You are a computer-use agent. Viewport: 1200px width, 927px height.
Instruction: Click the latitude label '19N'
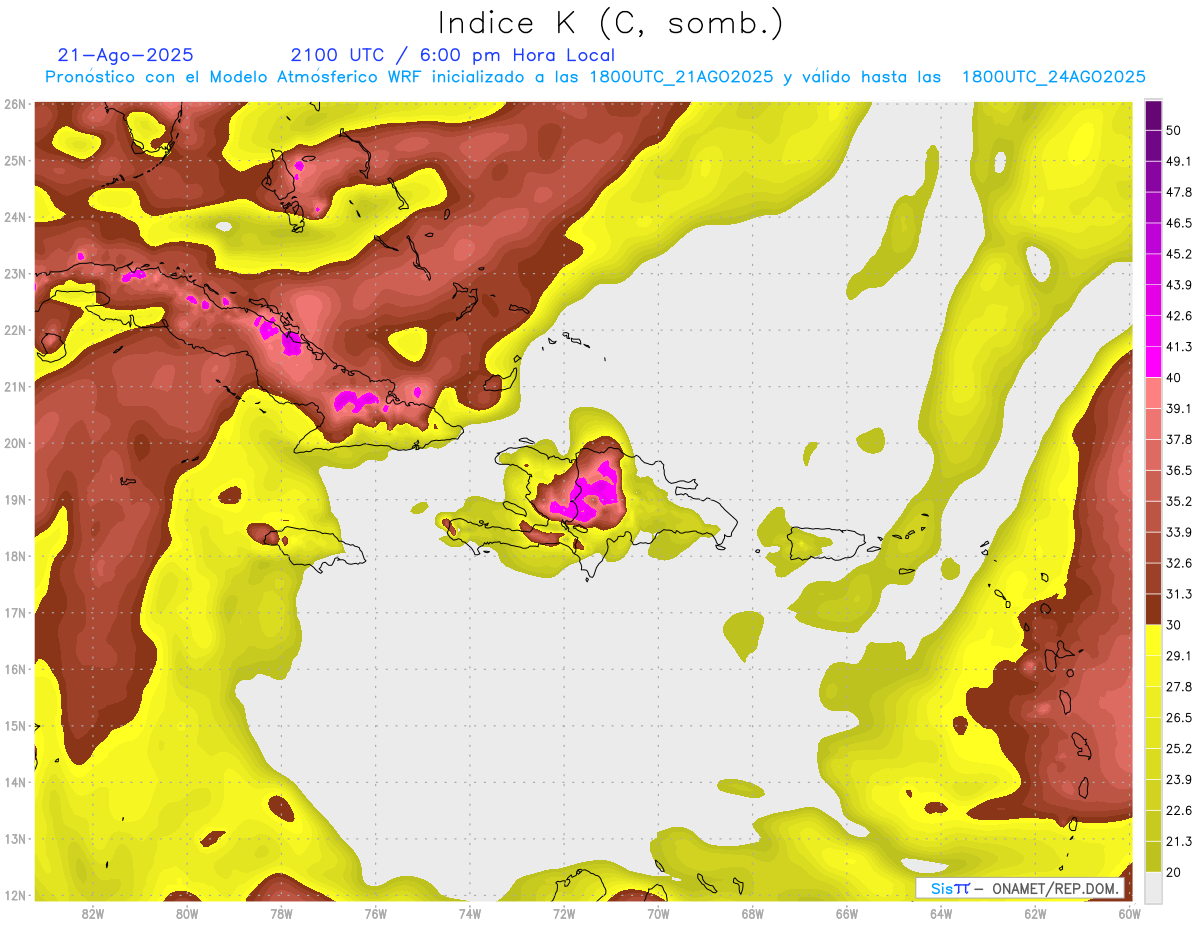click(15, 500)
